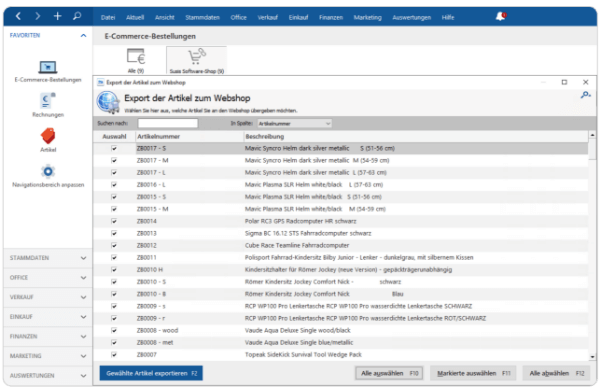Click the Alle abwählen button

pyautogui.click(x=556, y=373)
